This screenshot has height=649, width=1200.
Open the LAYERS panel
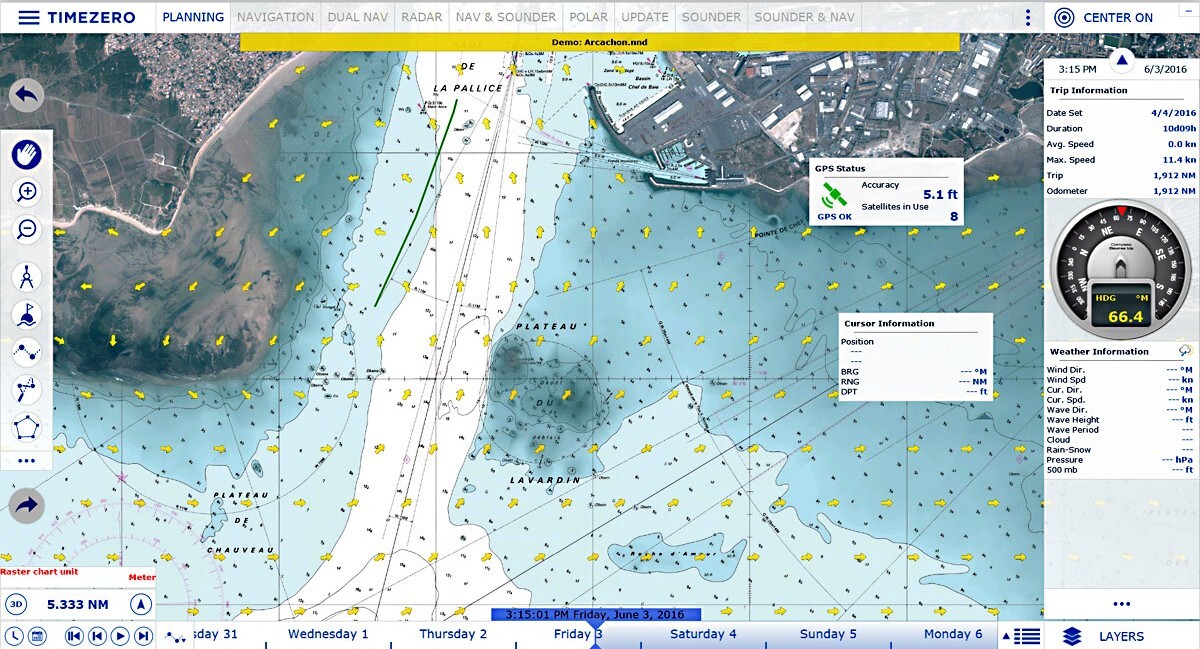coord(1107,636)
